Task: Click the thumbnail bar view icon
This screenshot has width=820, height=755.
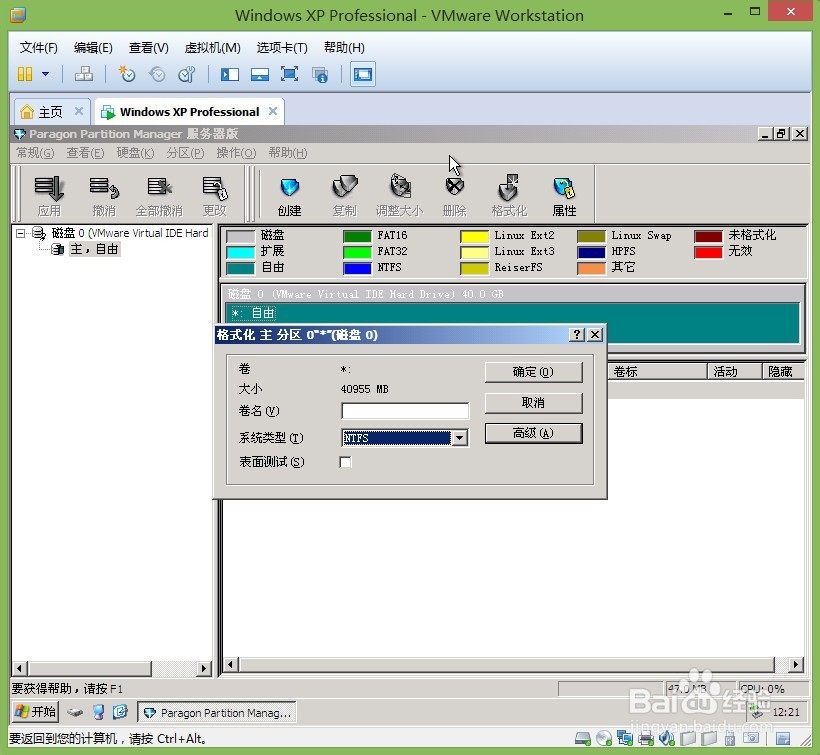Action: [x=259, y=74]
